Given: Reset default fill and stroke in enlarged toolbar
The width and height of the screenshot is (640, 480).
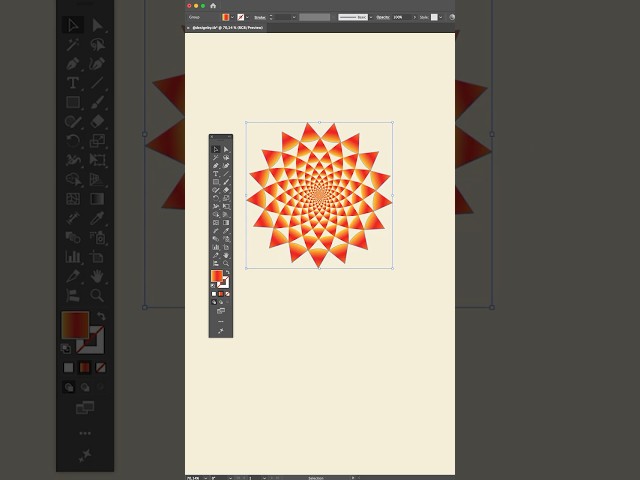Looking at the screenshot, I should (x=65, y=349).
